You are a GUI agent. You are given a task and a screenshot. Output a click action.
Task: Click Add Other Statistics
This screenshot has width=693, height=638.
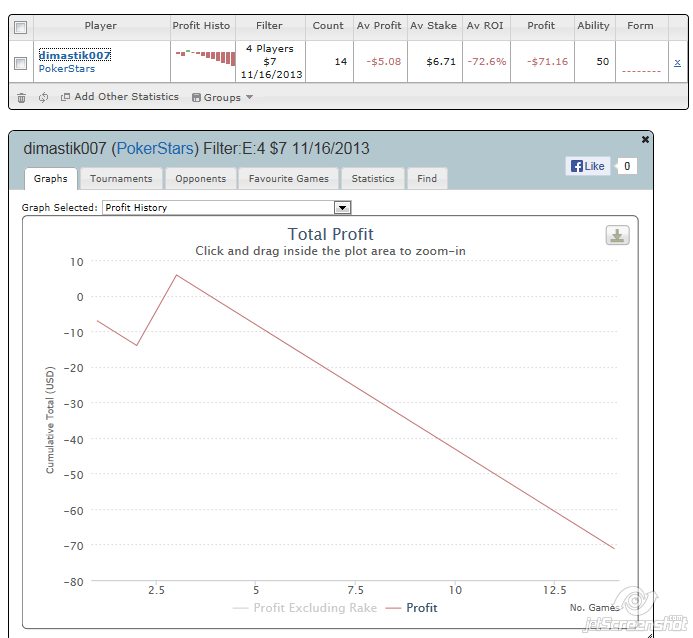click(x=120, y=97)
